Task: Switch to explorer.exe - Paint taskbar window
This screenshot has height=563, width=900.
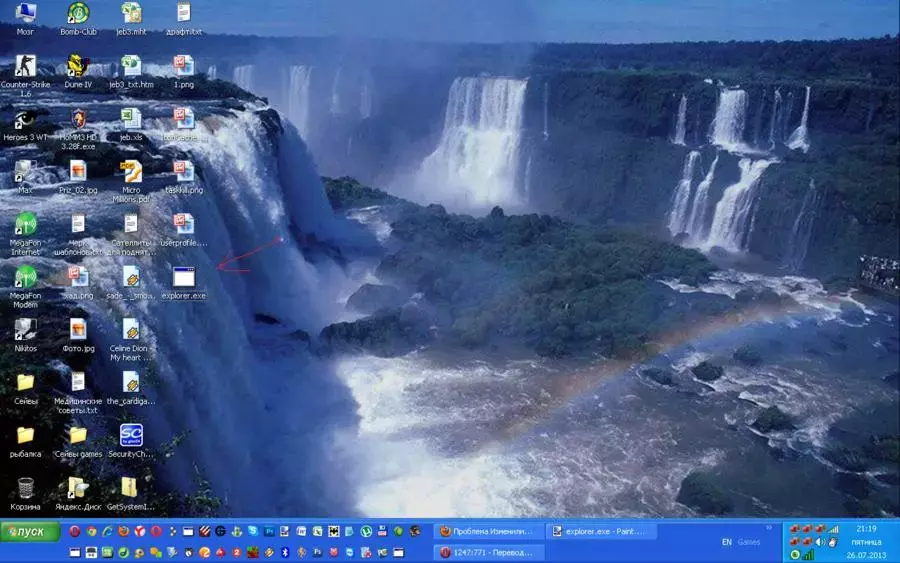Action: click(601, 531)
